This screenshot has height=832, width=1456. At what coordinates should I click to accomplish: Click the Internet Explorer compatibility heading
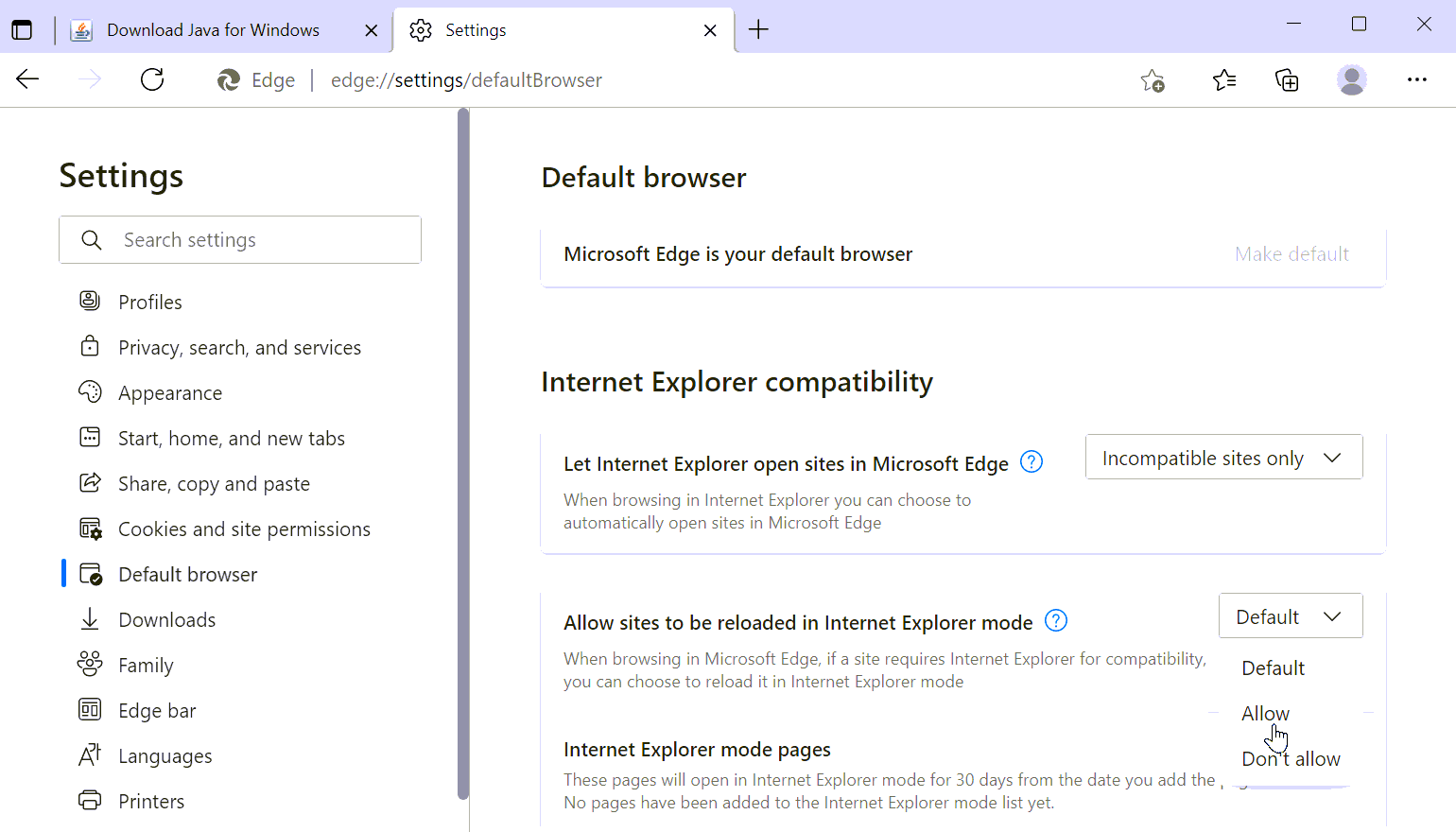coord(737,382)
